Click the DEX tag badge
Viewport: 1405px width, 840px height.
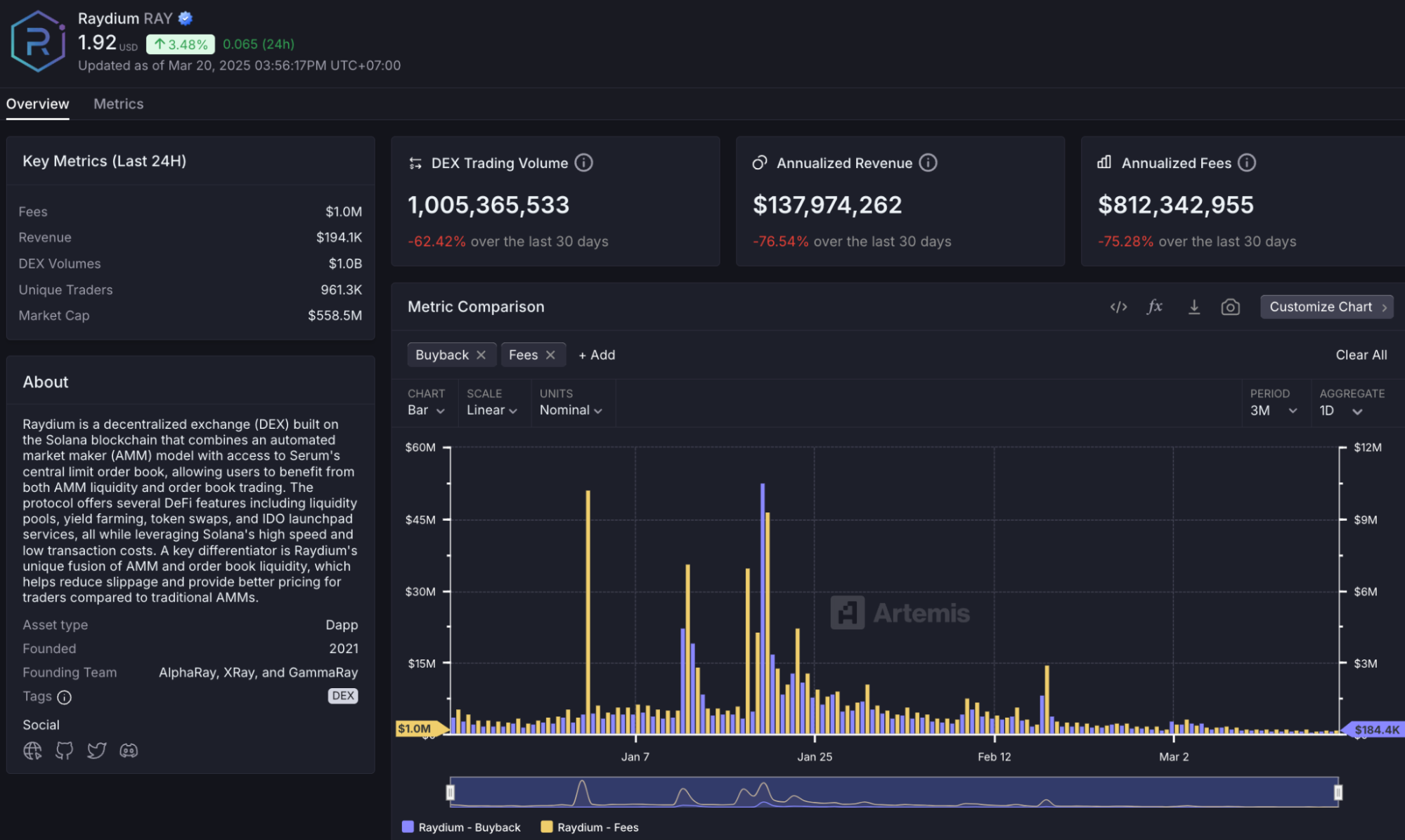click(343, 696)
